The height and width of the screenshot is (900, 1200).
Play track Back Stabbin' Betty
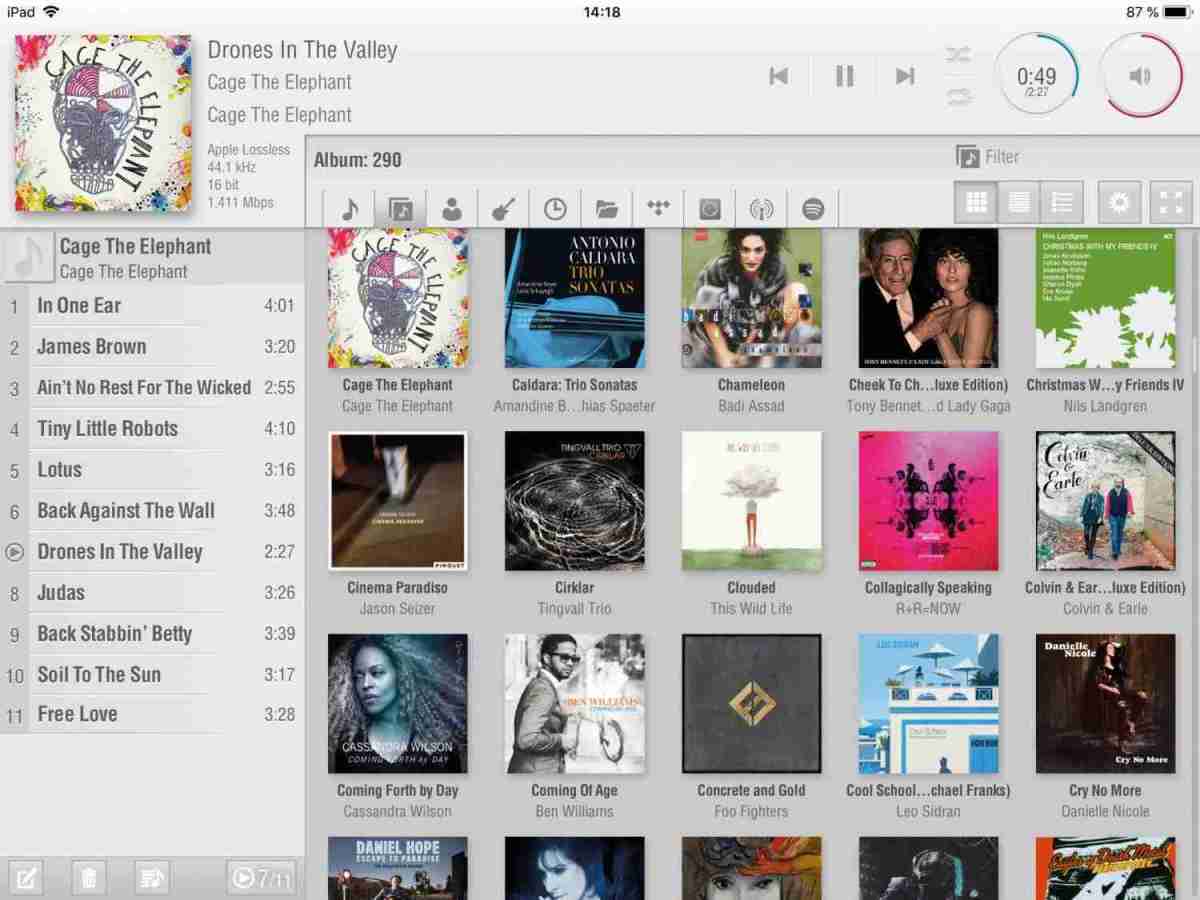tap(152, 634)
